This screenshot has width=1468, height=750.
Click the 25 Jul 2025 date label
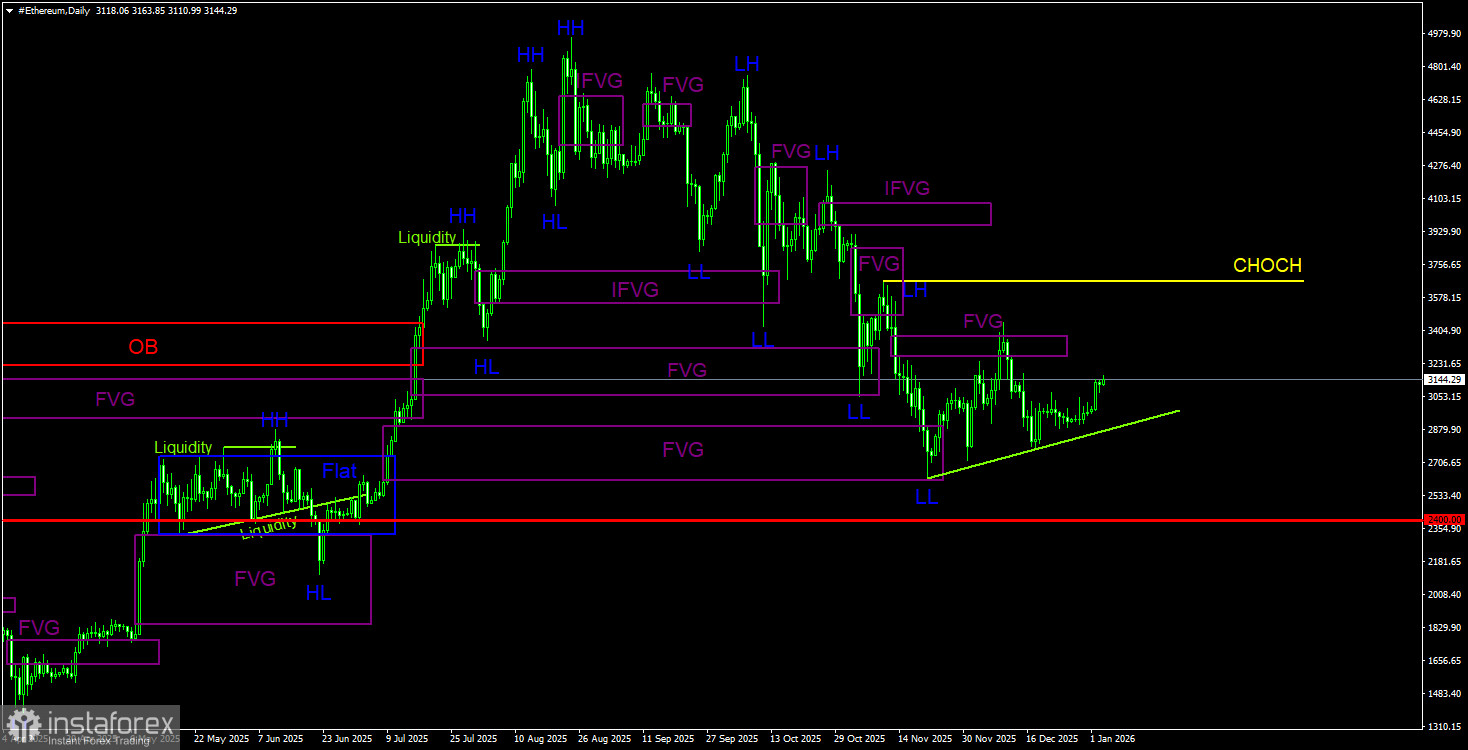(473, 739)
